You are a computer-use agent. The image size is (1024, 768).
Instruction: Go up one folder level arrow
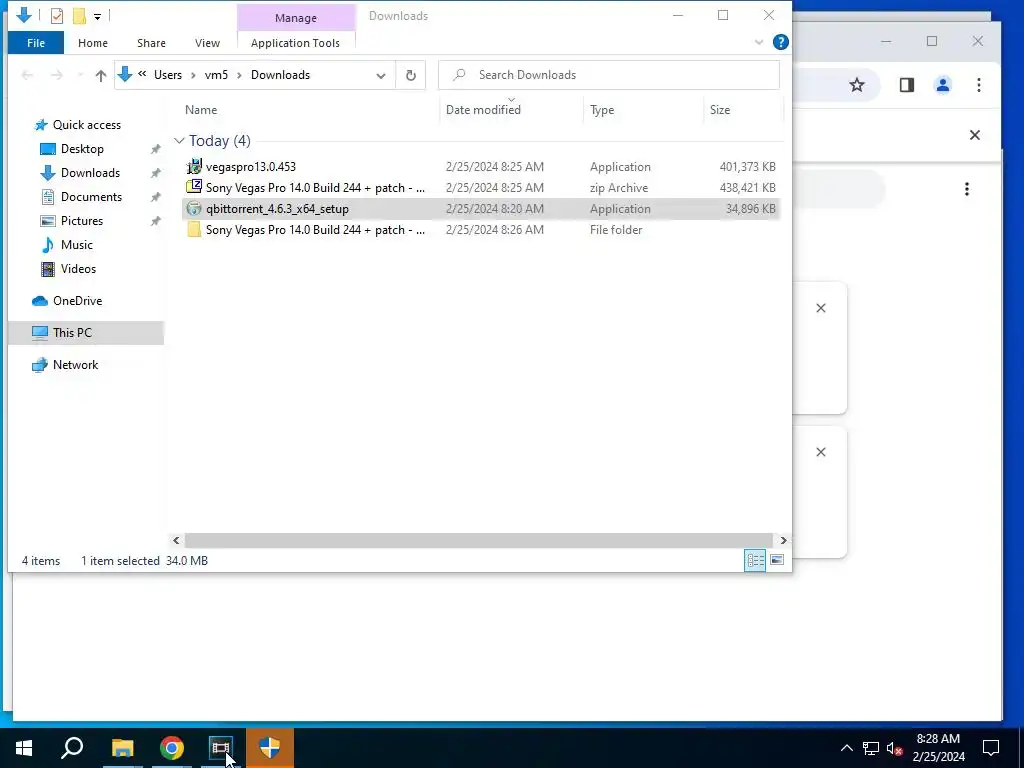(101, 76)
